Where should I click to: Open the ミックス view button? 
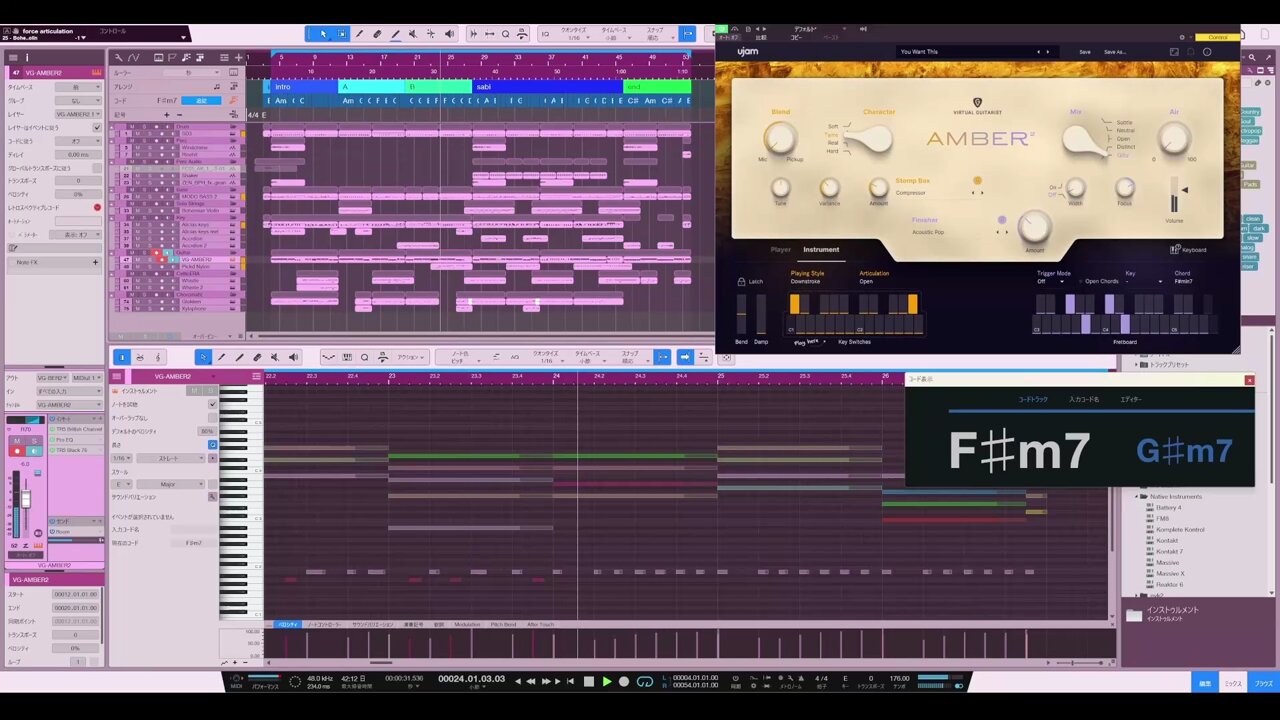1233,683
